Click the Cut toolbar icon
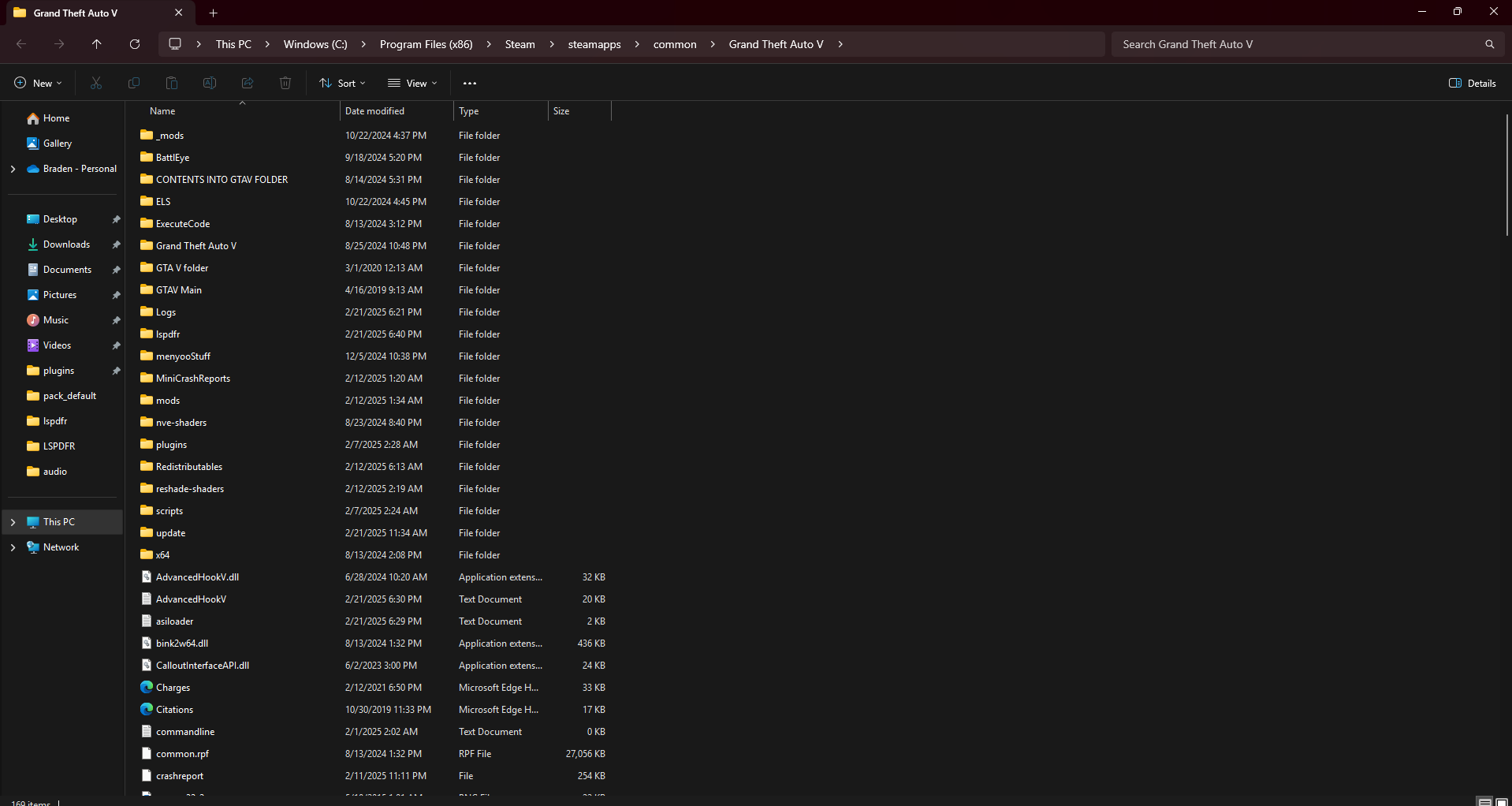1512x806 pixels. (96, 83)
